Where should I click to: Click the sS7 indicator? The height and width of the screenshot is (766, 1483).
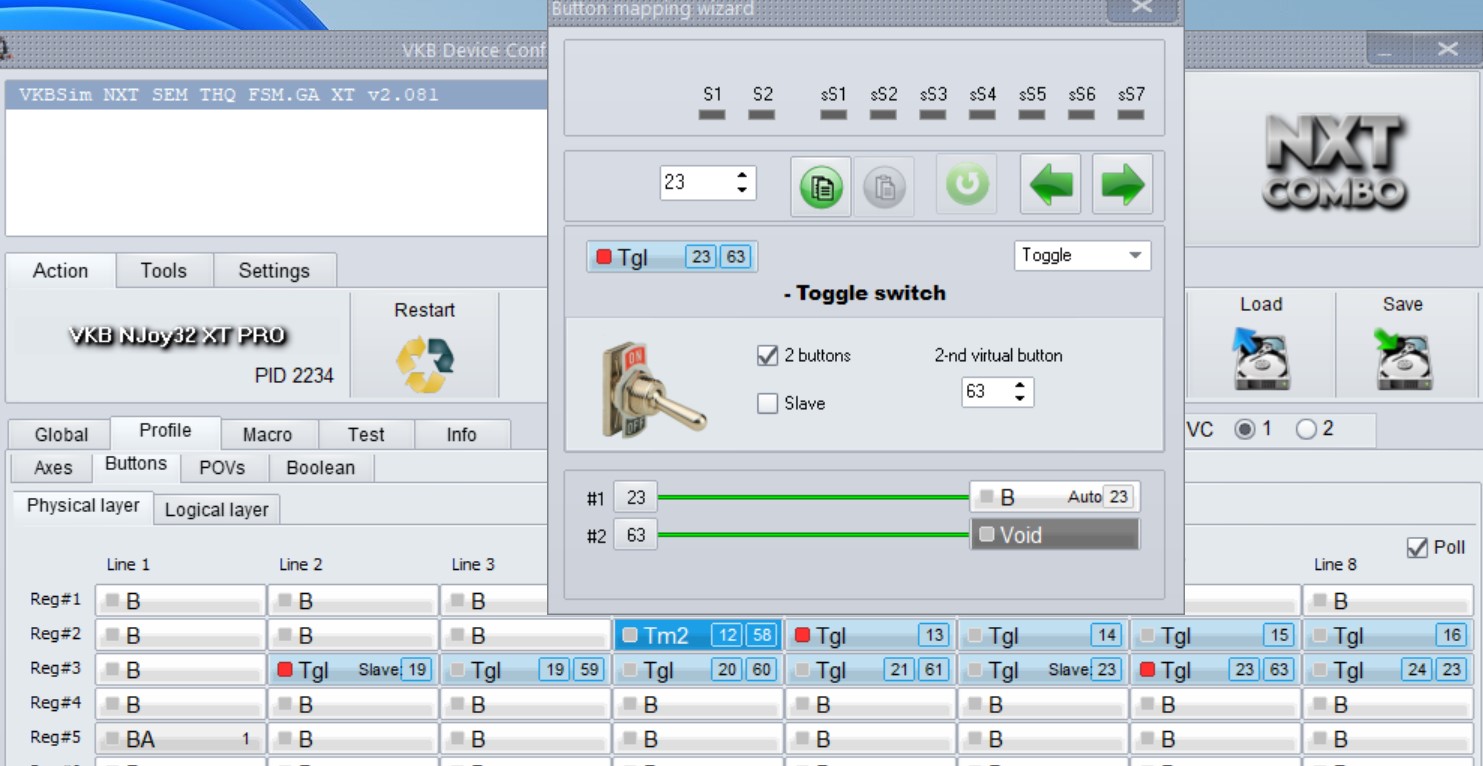click(x=1131, y=115)
